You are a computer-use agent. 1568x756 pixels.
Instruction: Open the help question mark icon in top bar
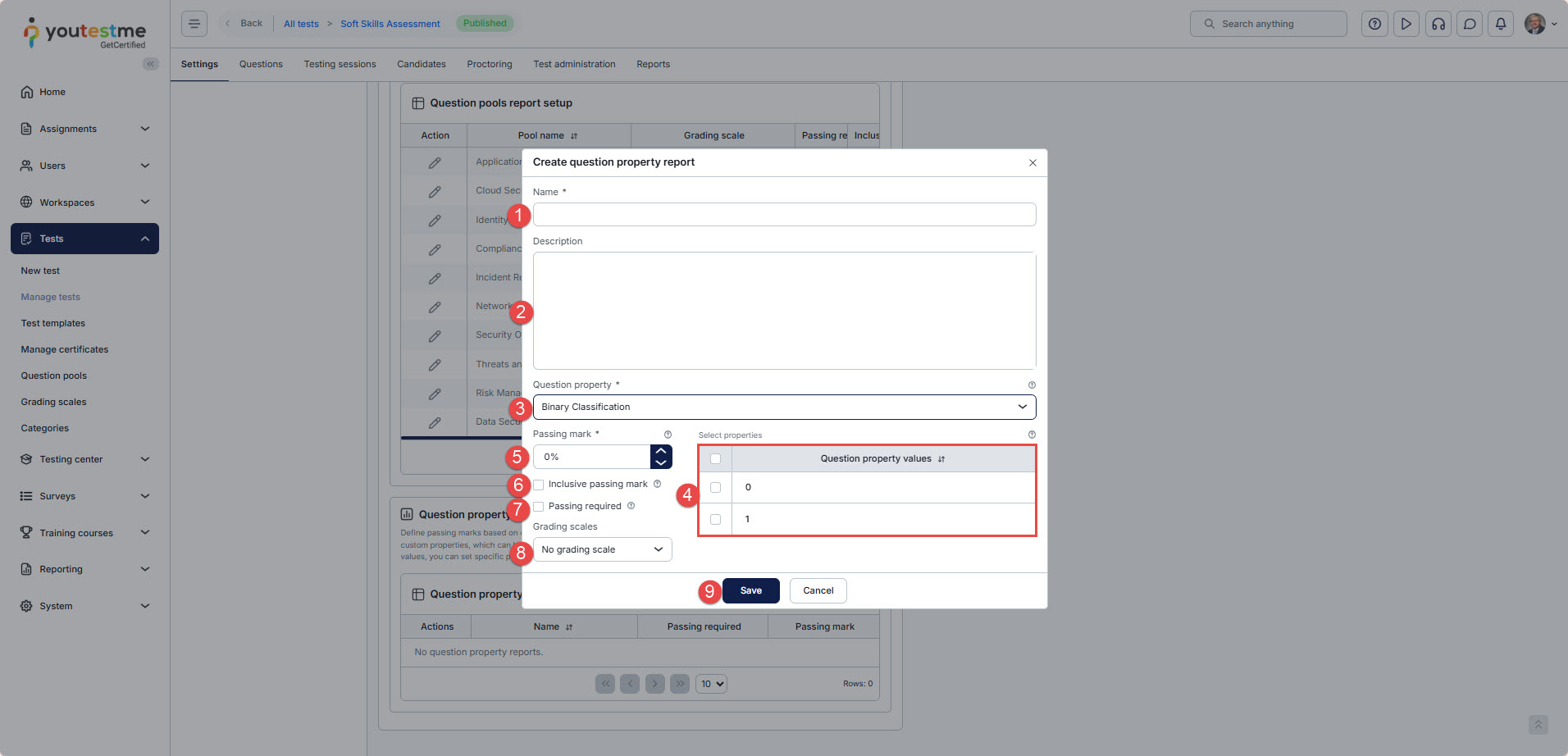(1374, 24)
